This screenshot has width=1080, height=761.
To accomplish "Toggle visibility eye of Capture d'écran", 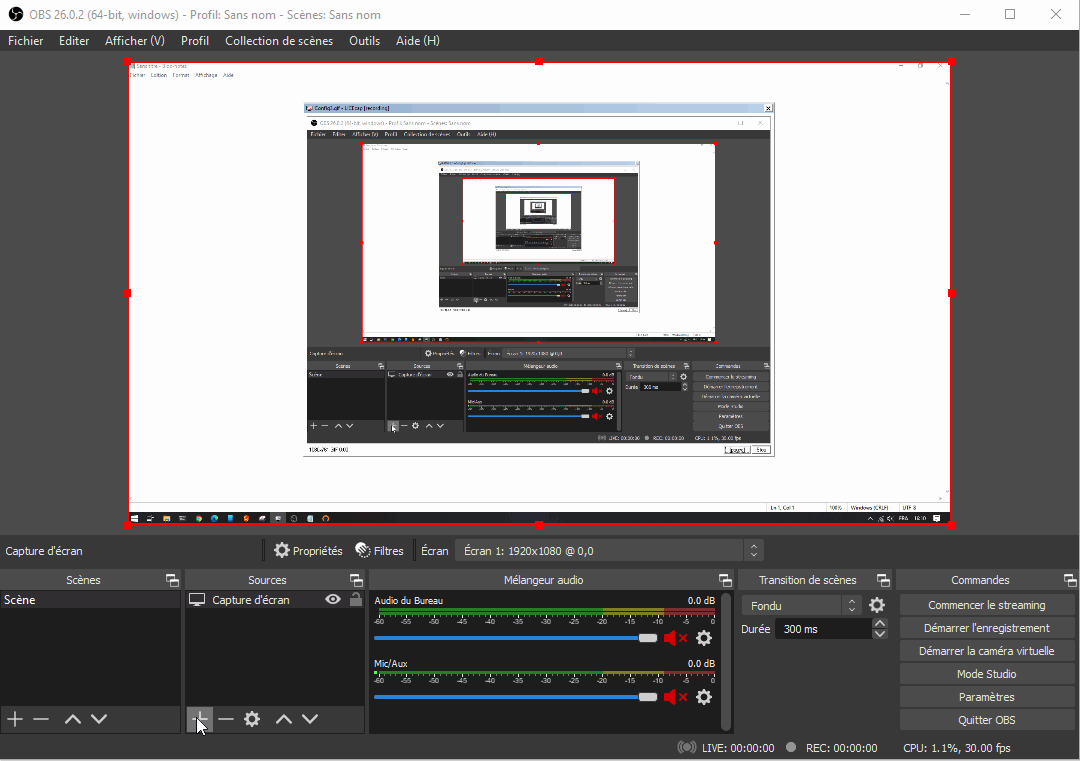I will pos(333,599).
